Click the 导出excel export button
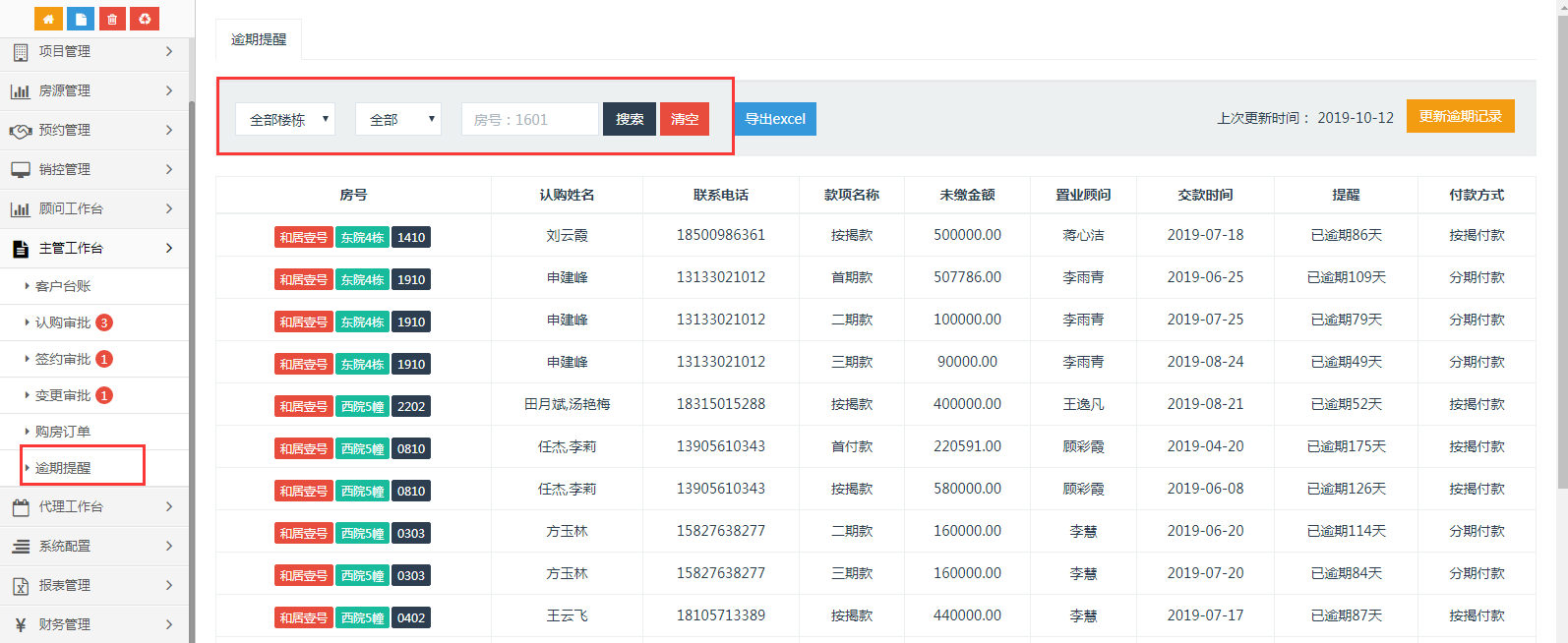Screen dimensions: 1568x643 775,119
